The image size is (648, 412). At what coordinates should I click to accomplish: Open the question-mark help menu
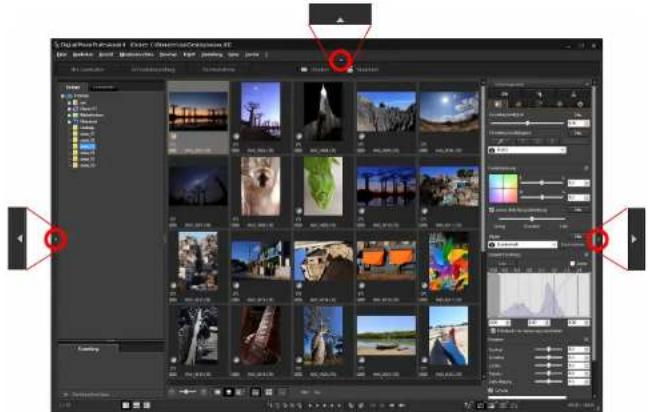click(266, 55)
